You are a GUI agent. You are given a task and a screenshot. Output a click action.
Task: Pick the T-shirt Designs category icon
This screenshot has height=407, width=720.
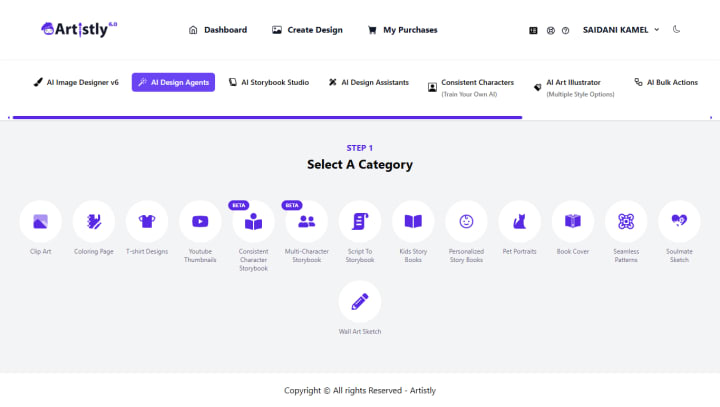click(x=147, y=221)
